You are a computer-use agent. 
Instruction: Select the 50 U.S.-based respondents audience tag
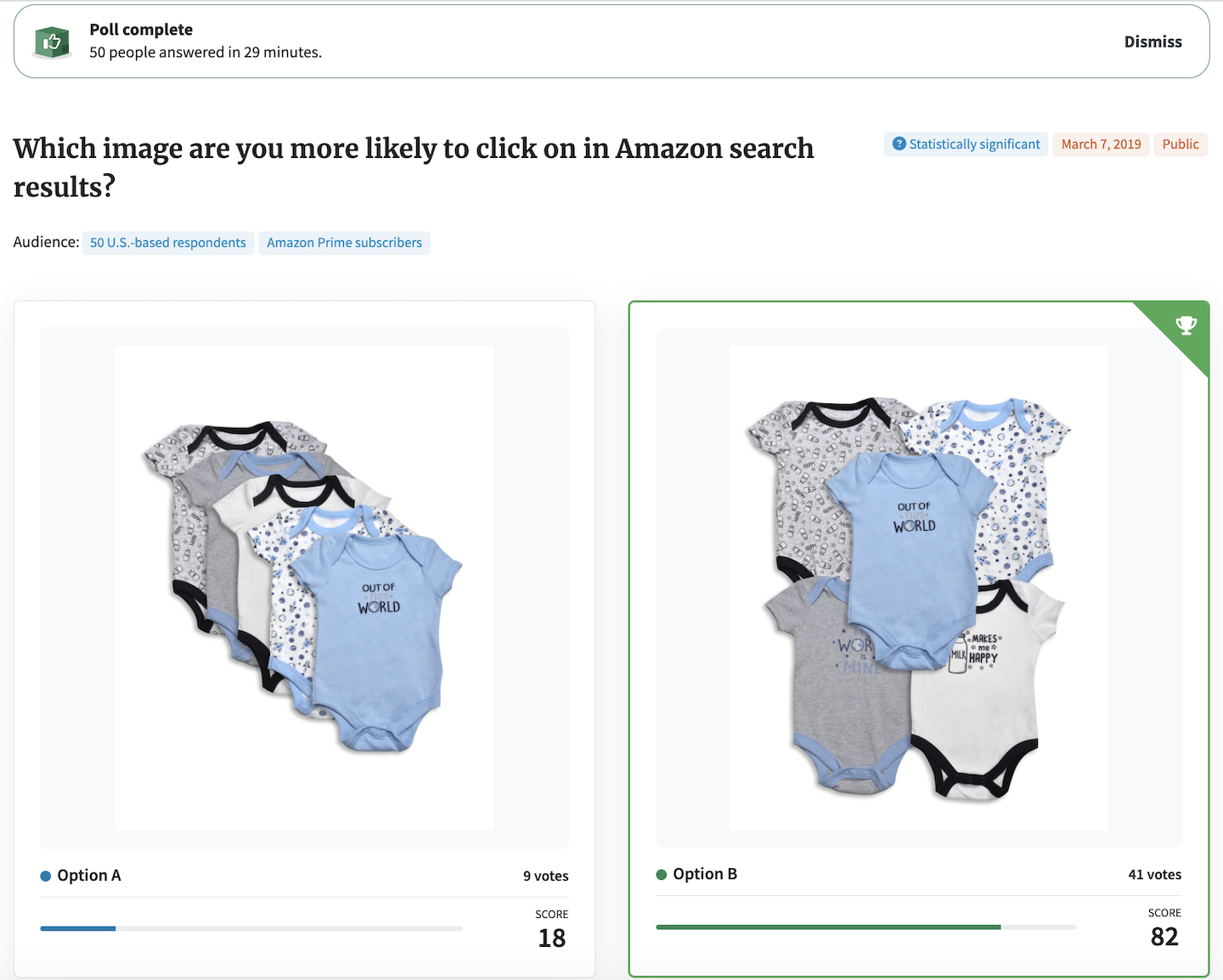[168, 243]
